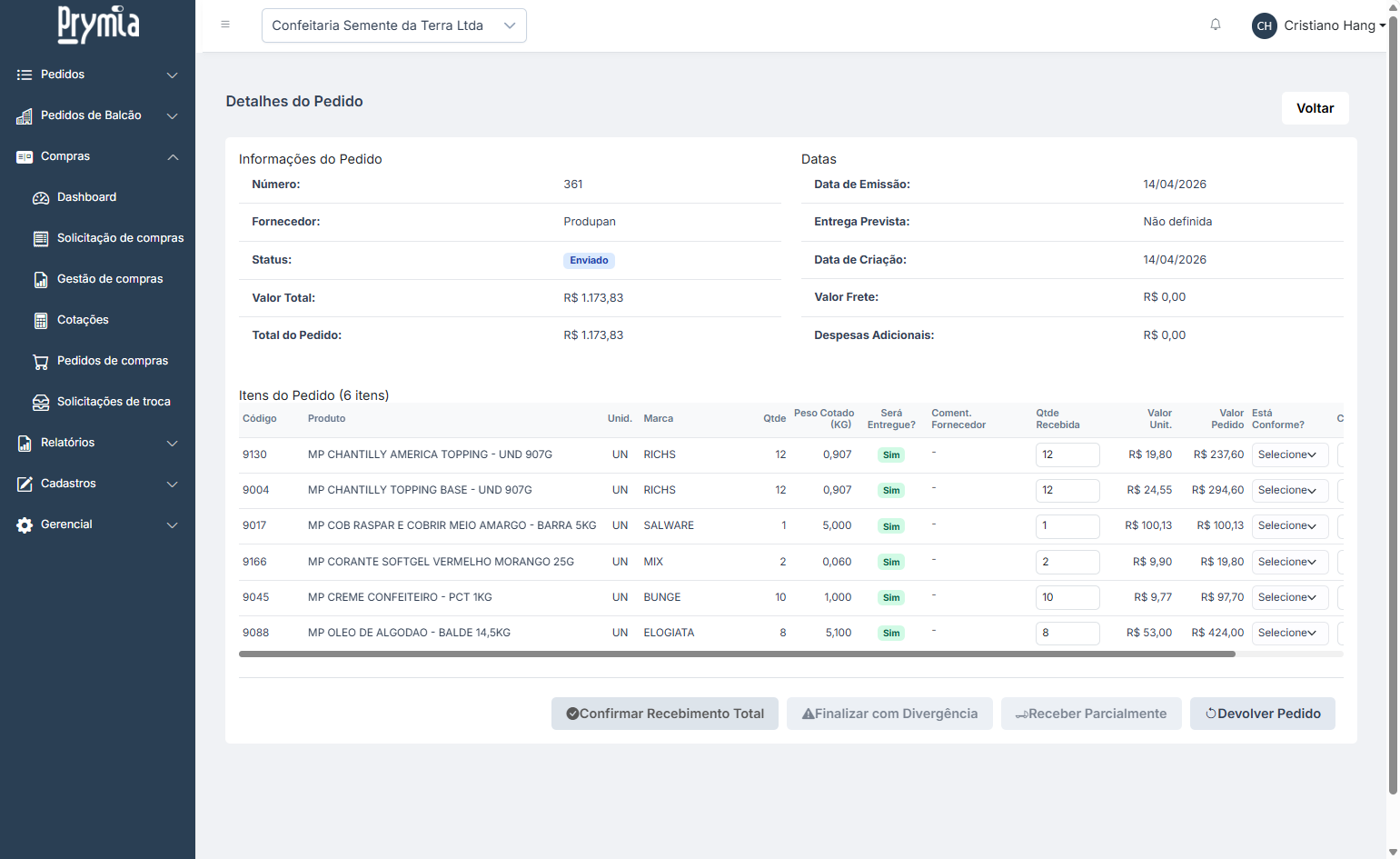Click the hamburger menu icon

225,25
